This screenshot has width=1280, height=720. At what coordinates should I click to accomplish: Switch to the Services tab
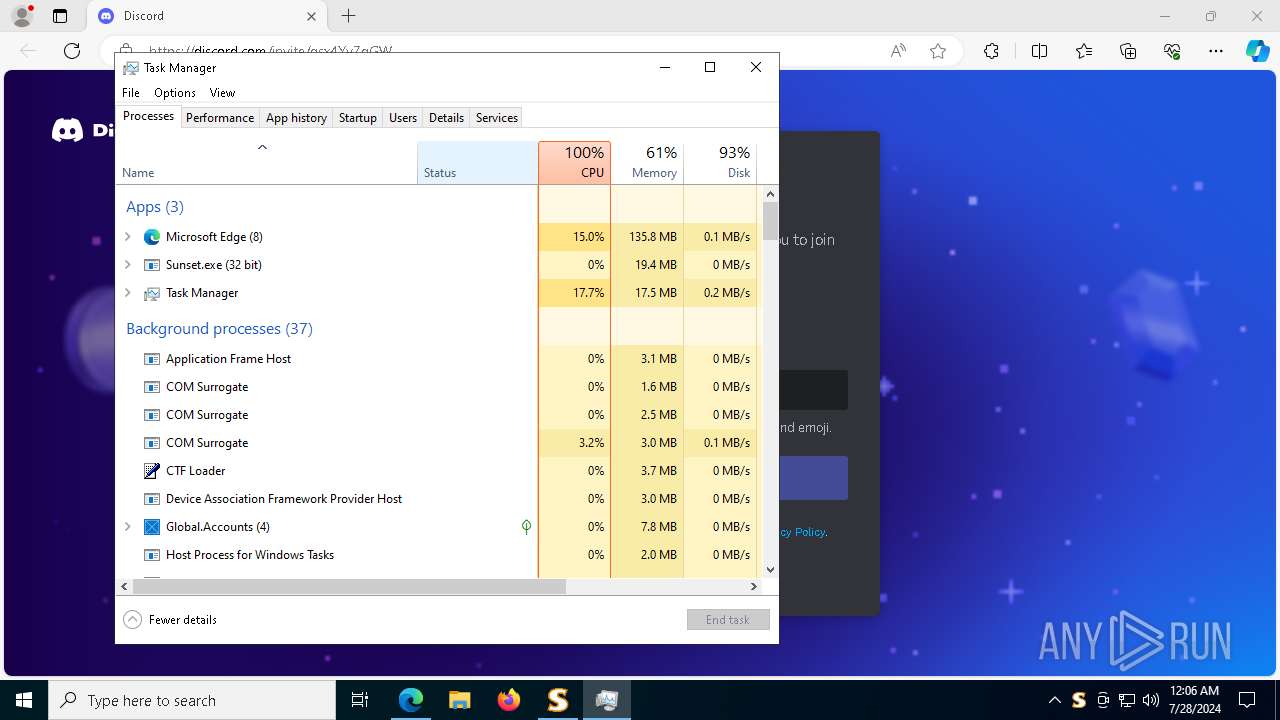[x=497, y=118]
